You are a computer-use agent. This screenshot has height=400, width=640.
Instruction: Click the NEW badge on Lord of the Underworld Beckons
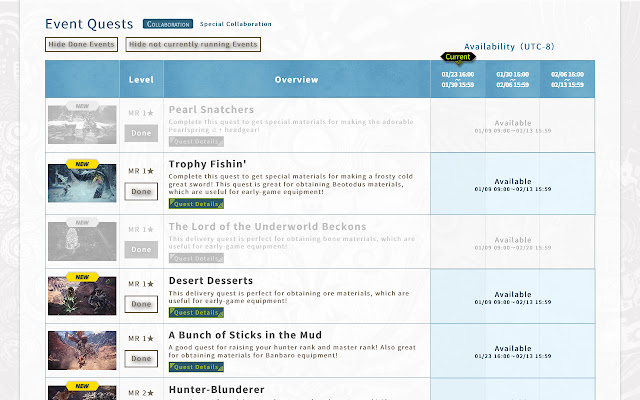point(82,222)
